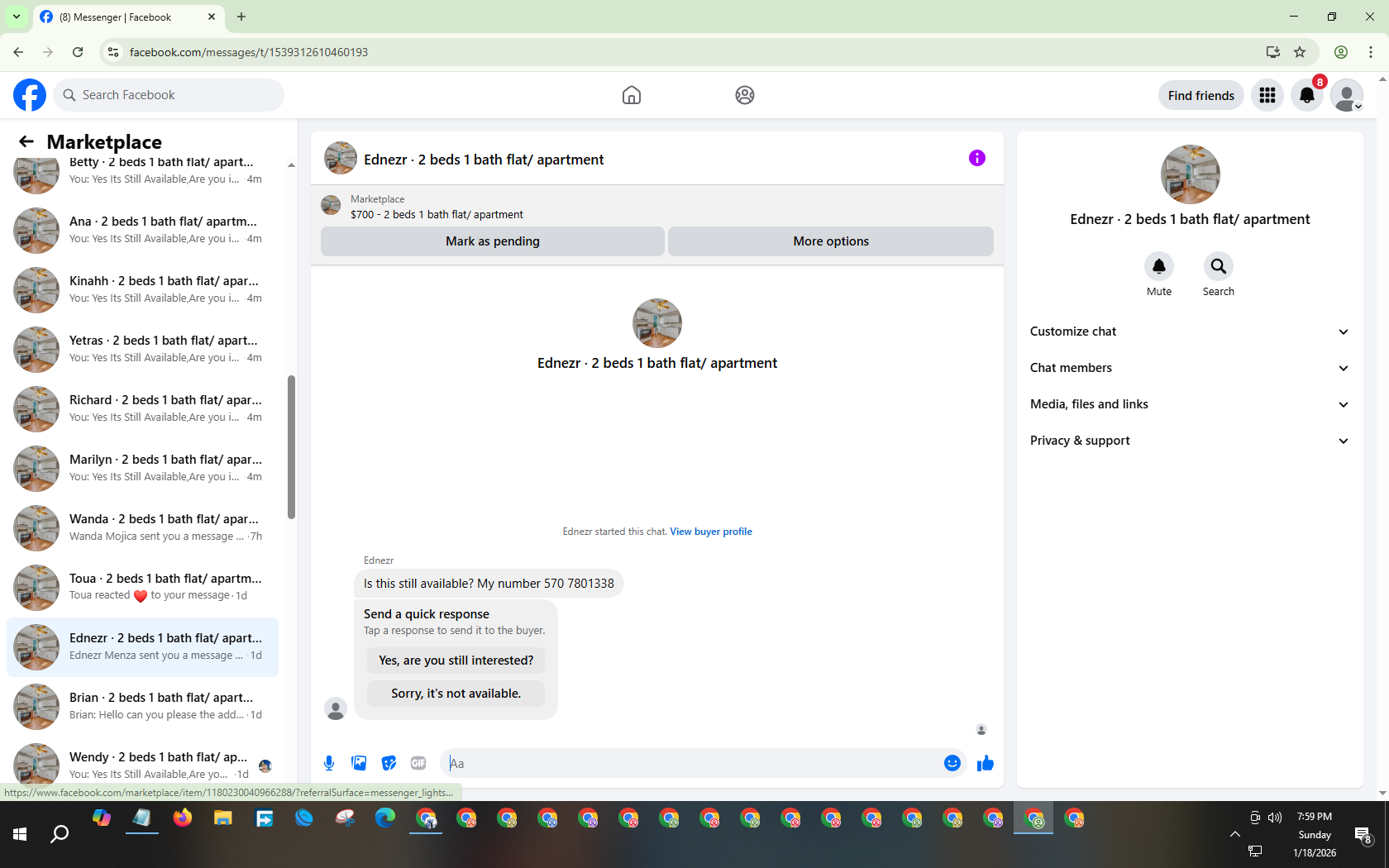Expand Media, files and links section
This screenshot has height=868, width=1389.
1190,404
